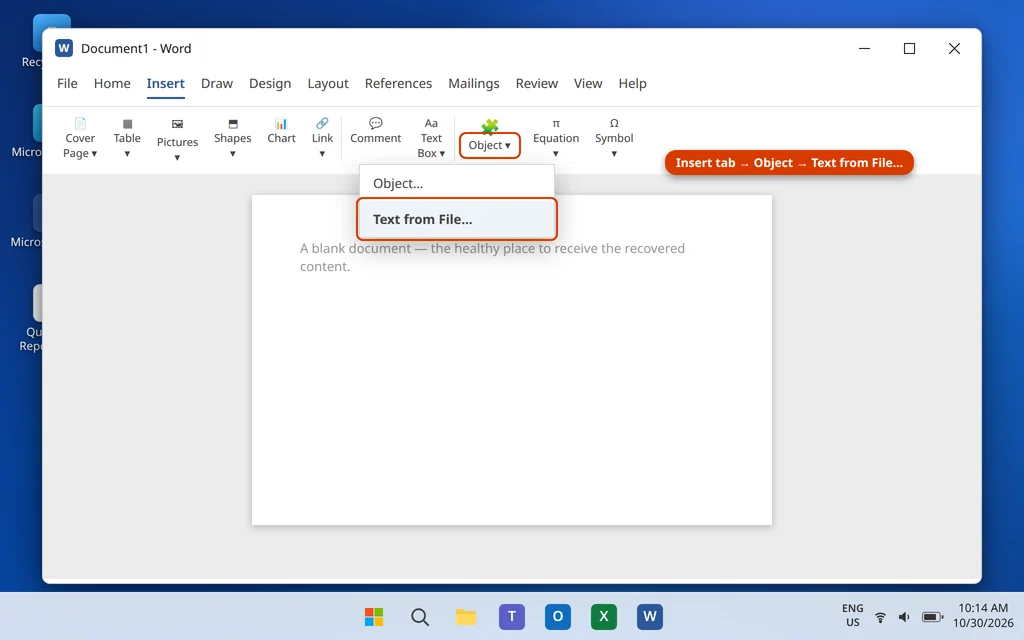
Task: Click the Link chain icon
Action: [x=322, y=123]
